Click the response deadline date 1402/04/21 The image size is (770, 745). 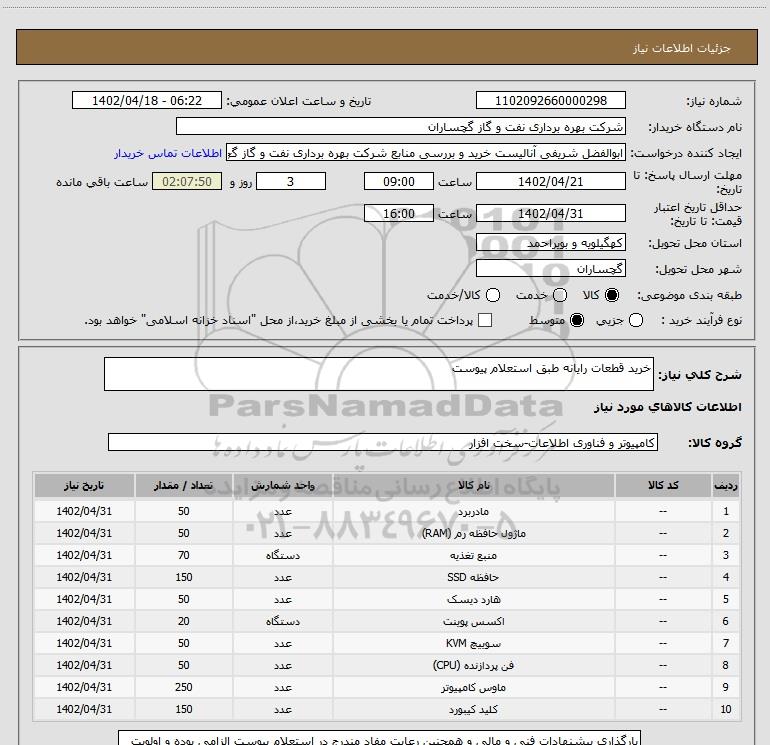coord(550,181)
